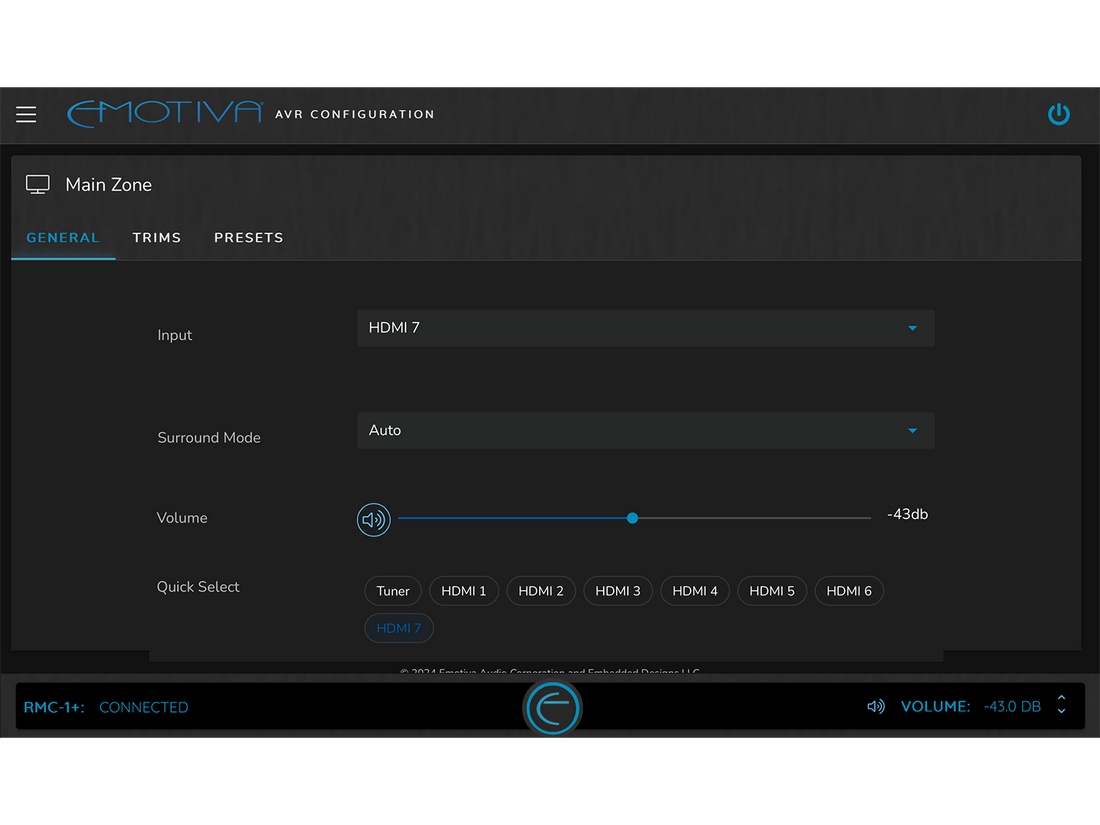Click the round Emotiva emblem in footer

click(x=552, y=707)
